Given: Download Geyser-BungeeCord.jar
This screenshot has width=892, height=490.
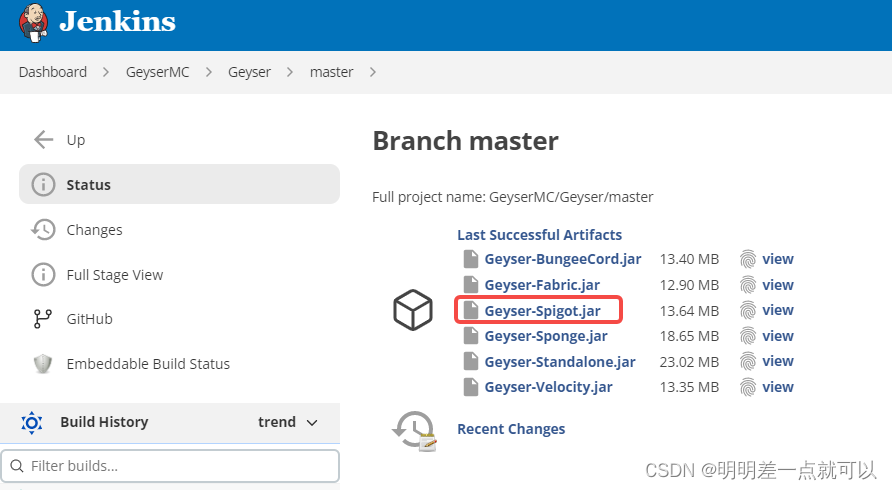Looking at the screenshot, I should click(x=563, y=259).
